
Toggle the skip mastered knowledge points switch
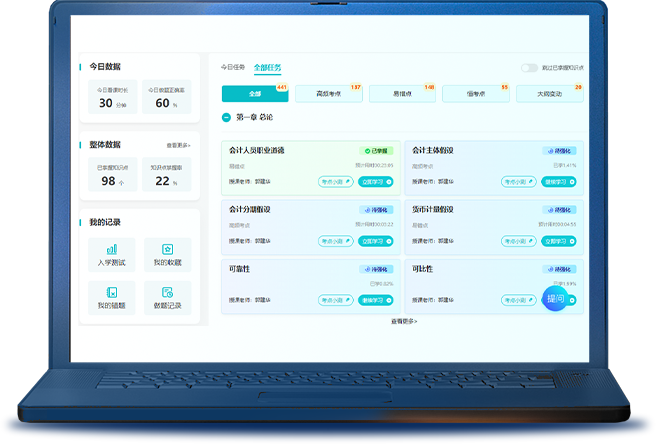coord(529,68)
